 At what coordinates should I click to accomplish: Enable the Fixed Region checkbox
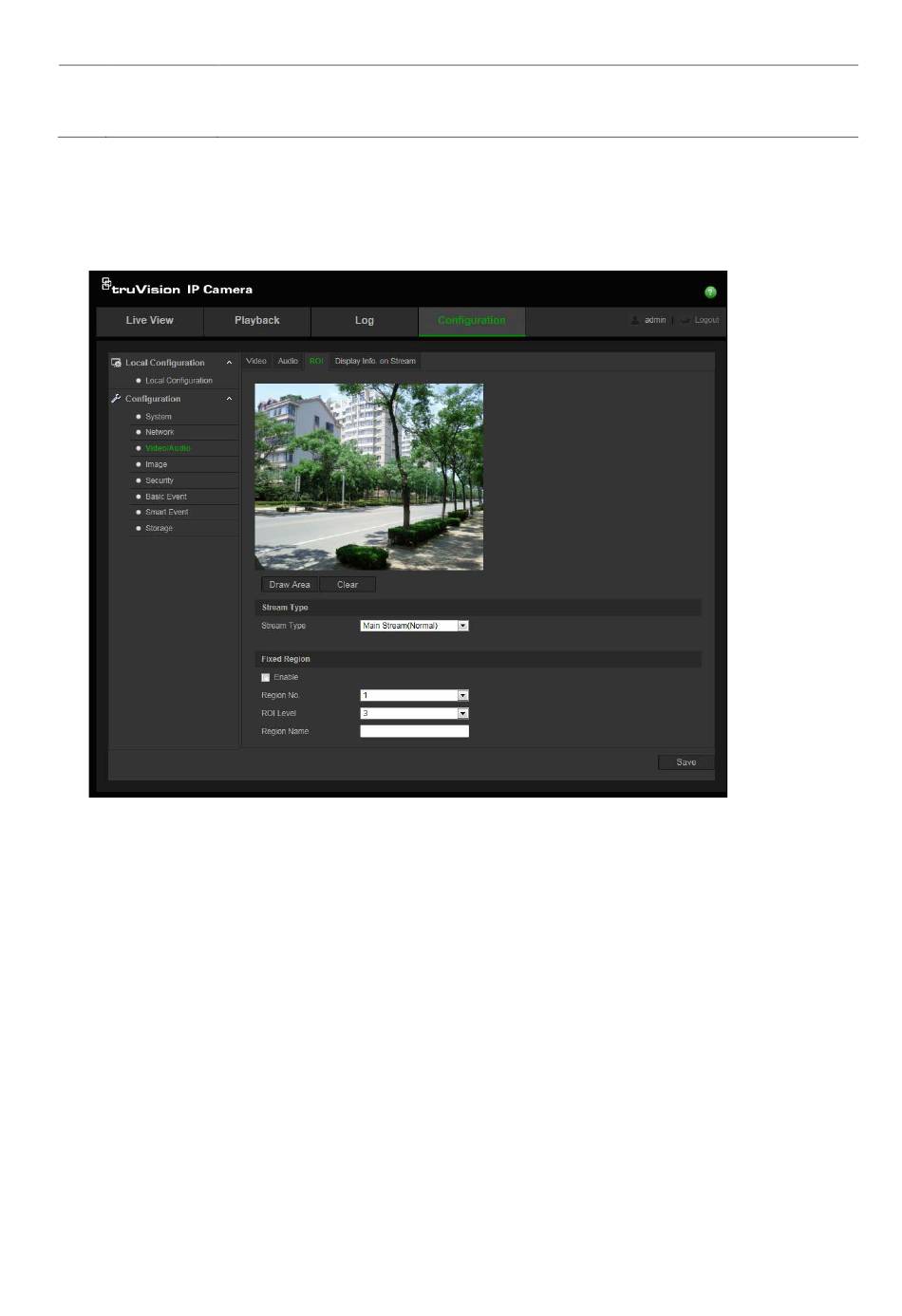266,678
